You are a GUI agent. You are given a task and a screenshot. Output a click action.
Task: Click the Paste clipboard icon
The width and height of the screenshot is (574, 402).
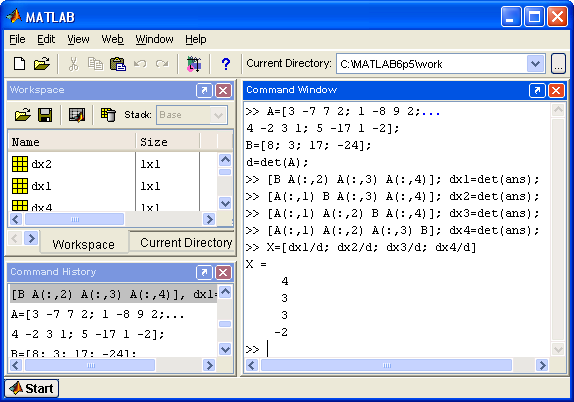(118, 64)
